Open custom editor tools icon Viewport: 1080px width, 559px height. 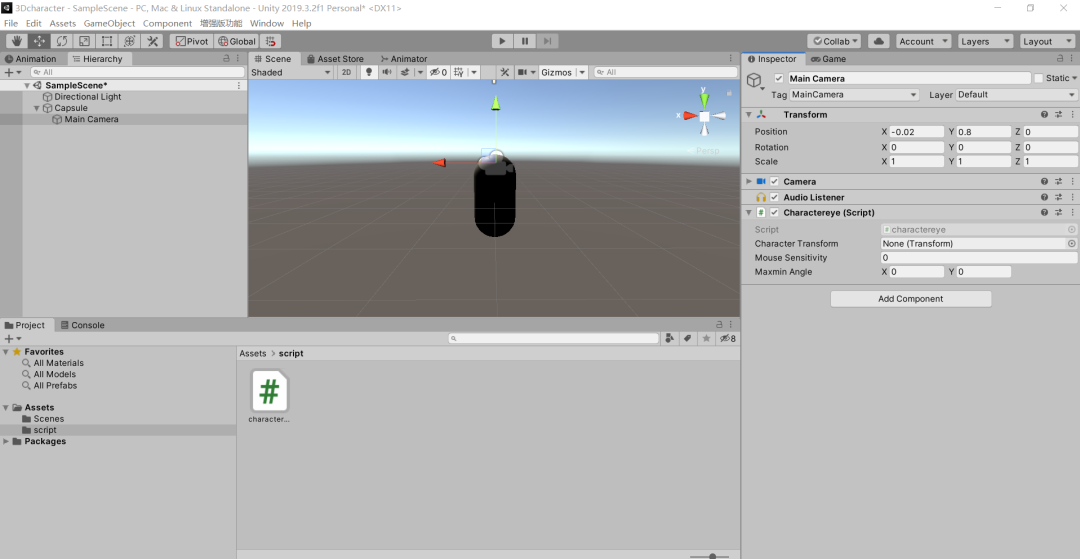coord(152,41)
